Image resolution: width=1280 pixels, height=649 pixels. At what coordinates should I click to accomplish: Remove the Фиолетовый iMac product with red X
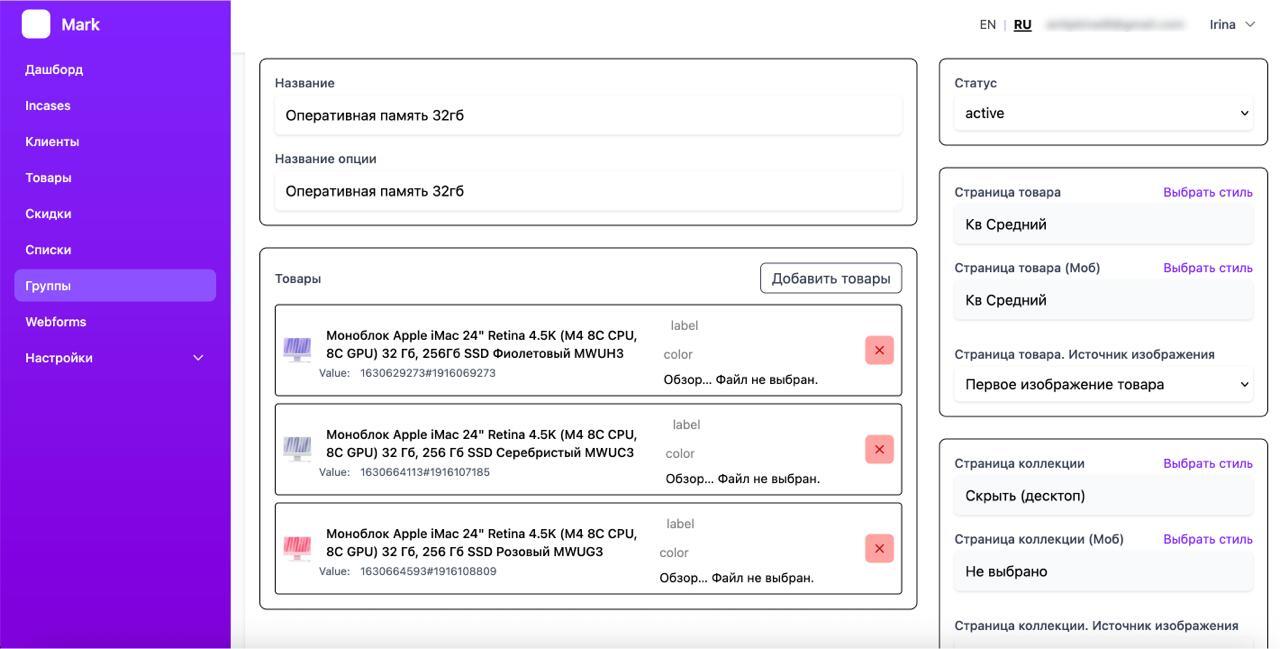click(x=879, y=350)
